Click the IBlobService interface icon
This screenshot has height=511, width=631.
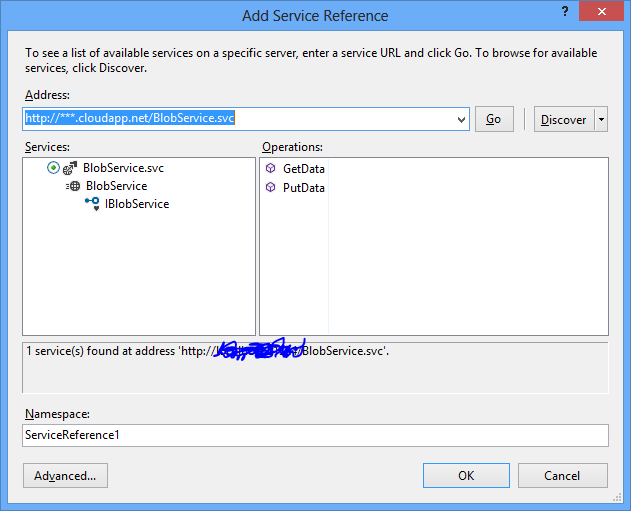pyautogui.click(x=92, y=203)
